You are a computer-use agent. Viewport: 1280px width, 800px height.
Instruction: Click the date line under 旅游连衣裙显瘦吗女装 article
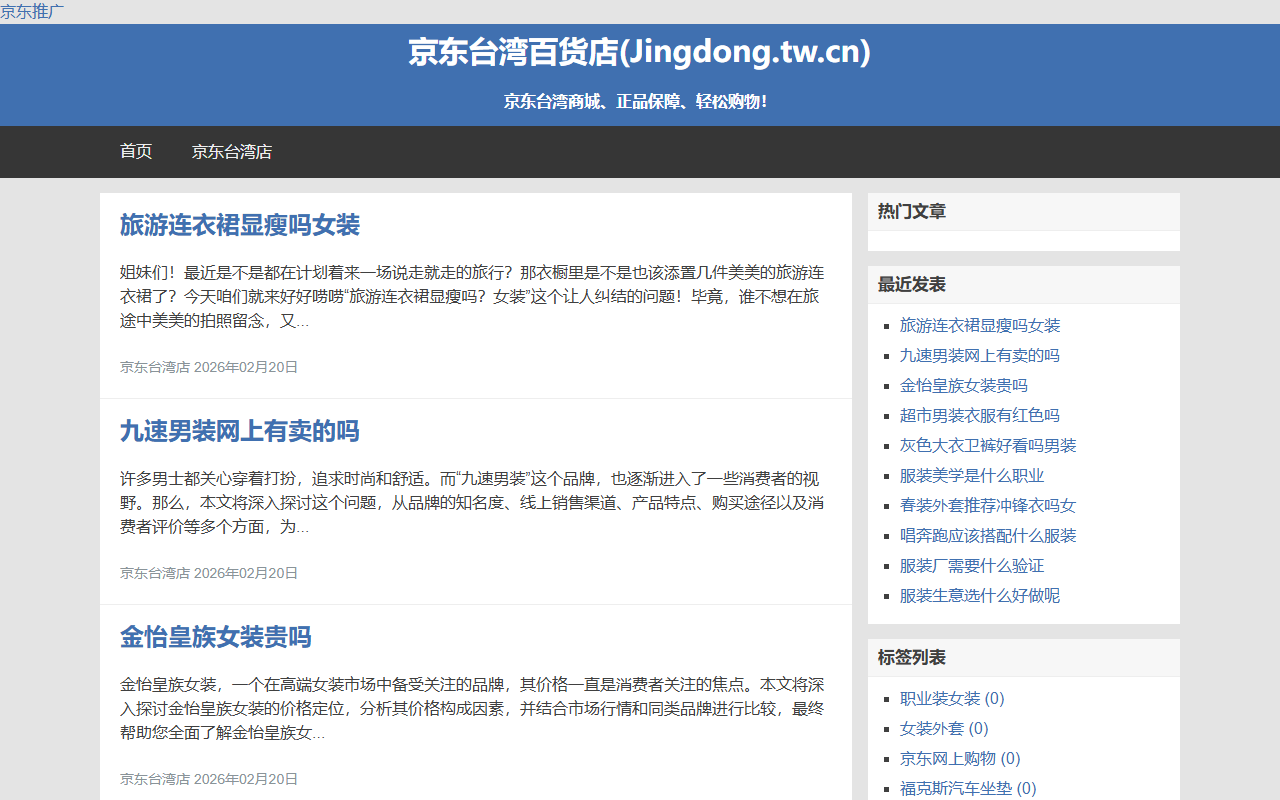209,367
